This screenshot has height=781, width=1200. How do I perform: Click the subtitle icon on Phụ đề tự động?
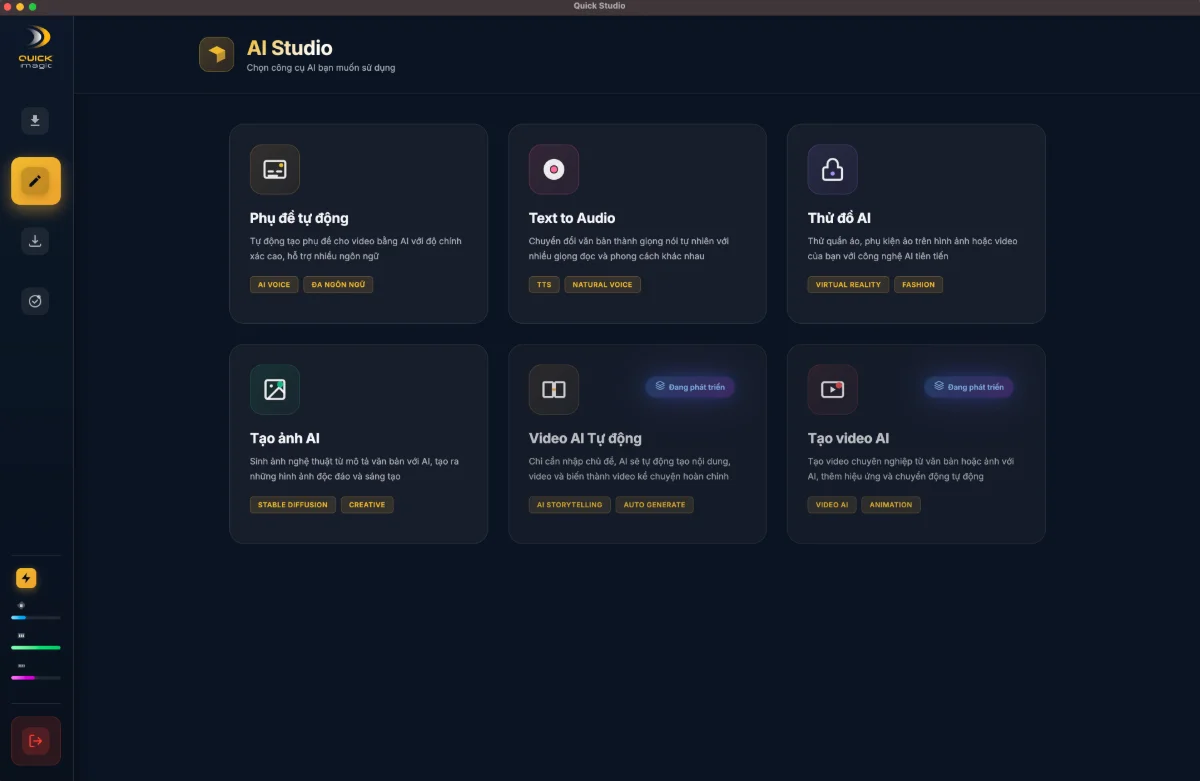pyautogui.click(x=274, y=169)
